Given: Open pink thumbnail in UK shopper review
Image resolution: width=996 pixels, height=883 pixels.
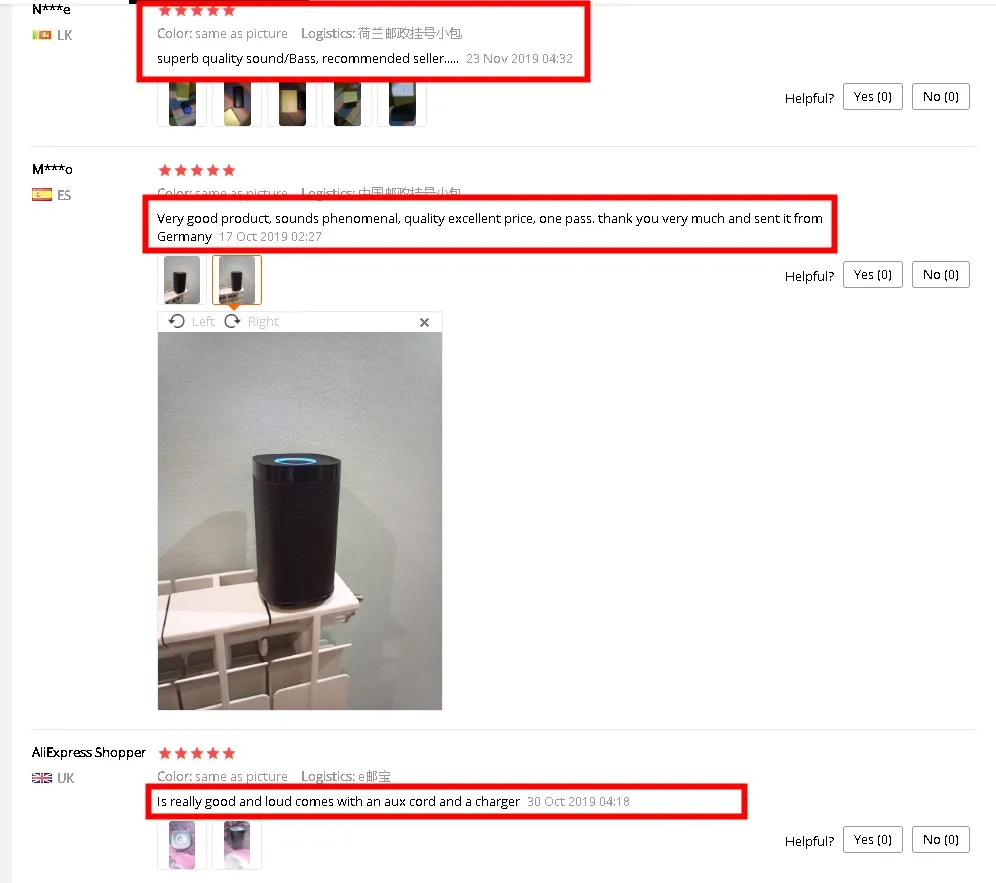Looking at the screenshot, I should click(182, 845).
